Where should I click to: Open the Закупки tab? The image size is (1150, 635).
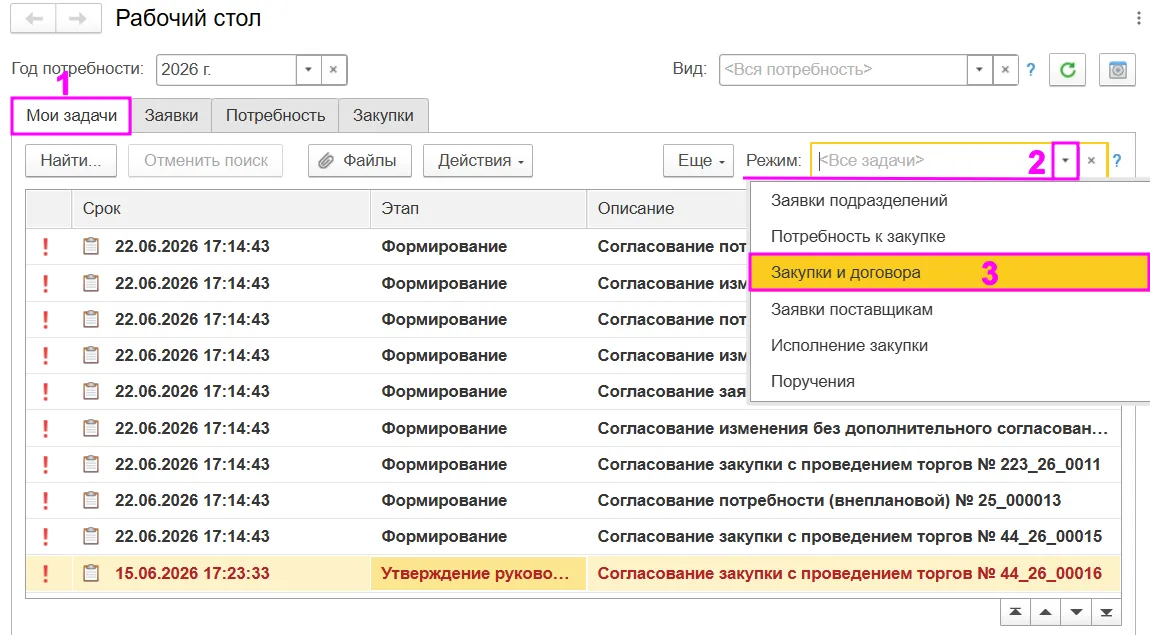pos(383,116)
